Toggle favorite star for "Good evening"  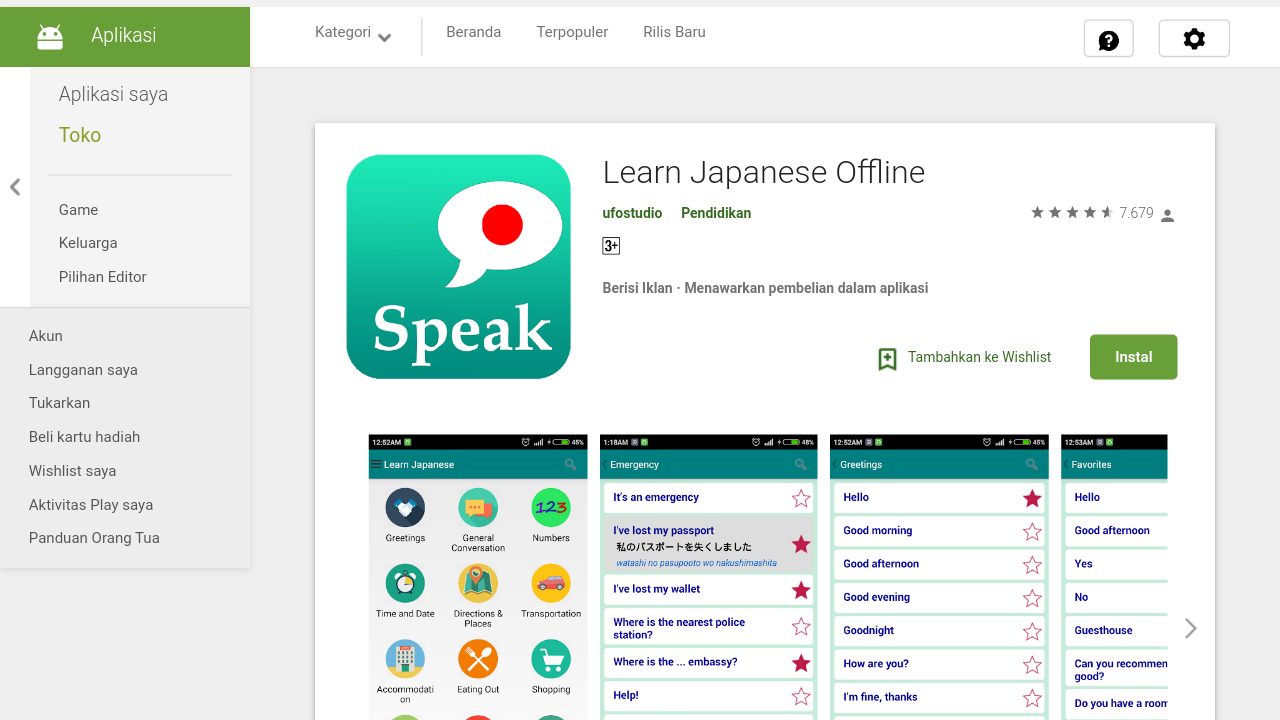click(1032, 598)
